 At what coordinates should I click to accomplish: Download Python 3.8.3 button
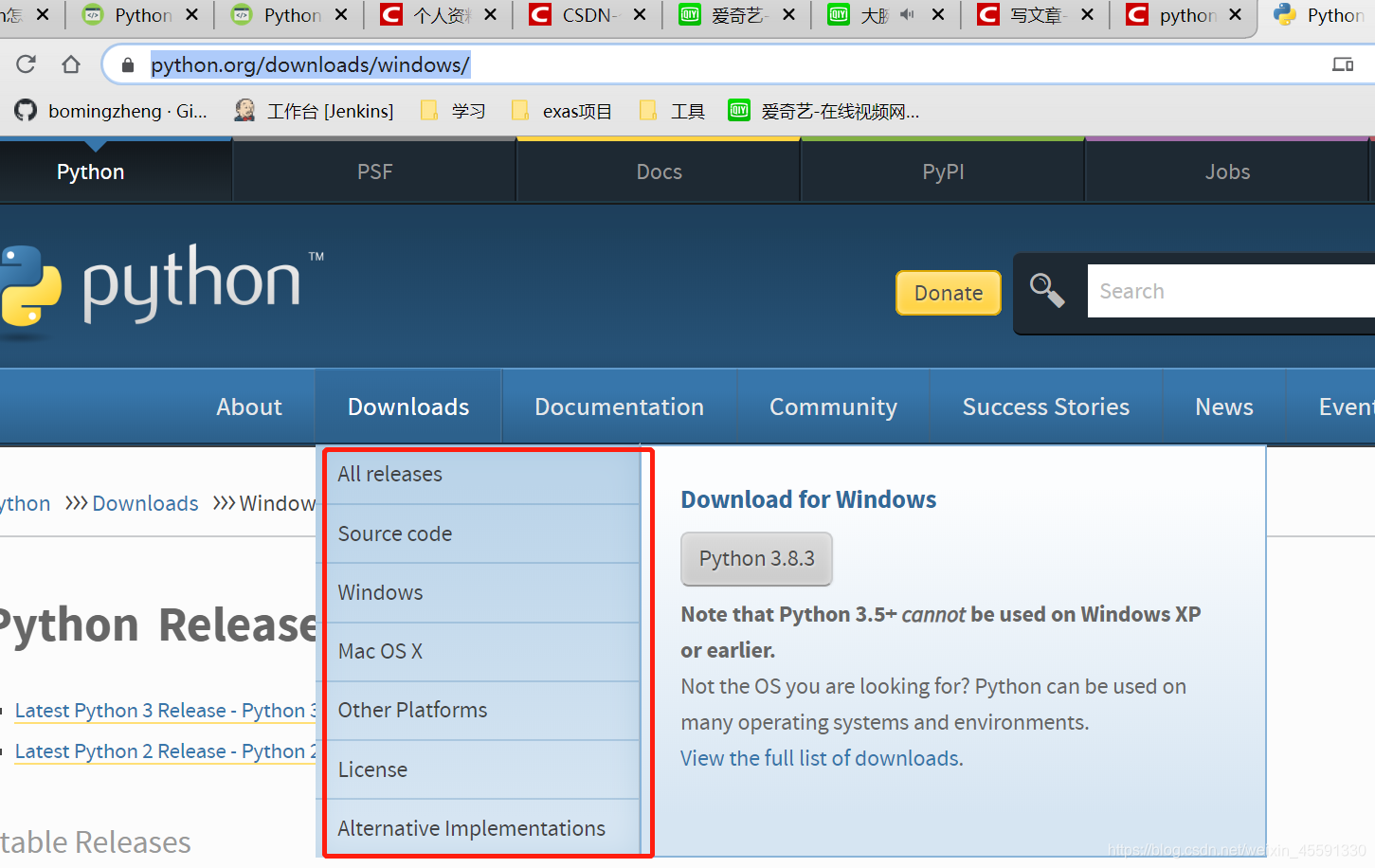(x=756, y=558)
